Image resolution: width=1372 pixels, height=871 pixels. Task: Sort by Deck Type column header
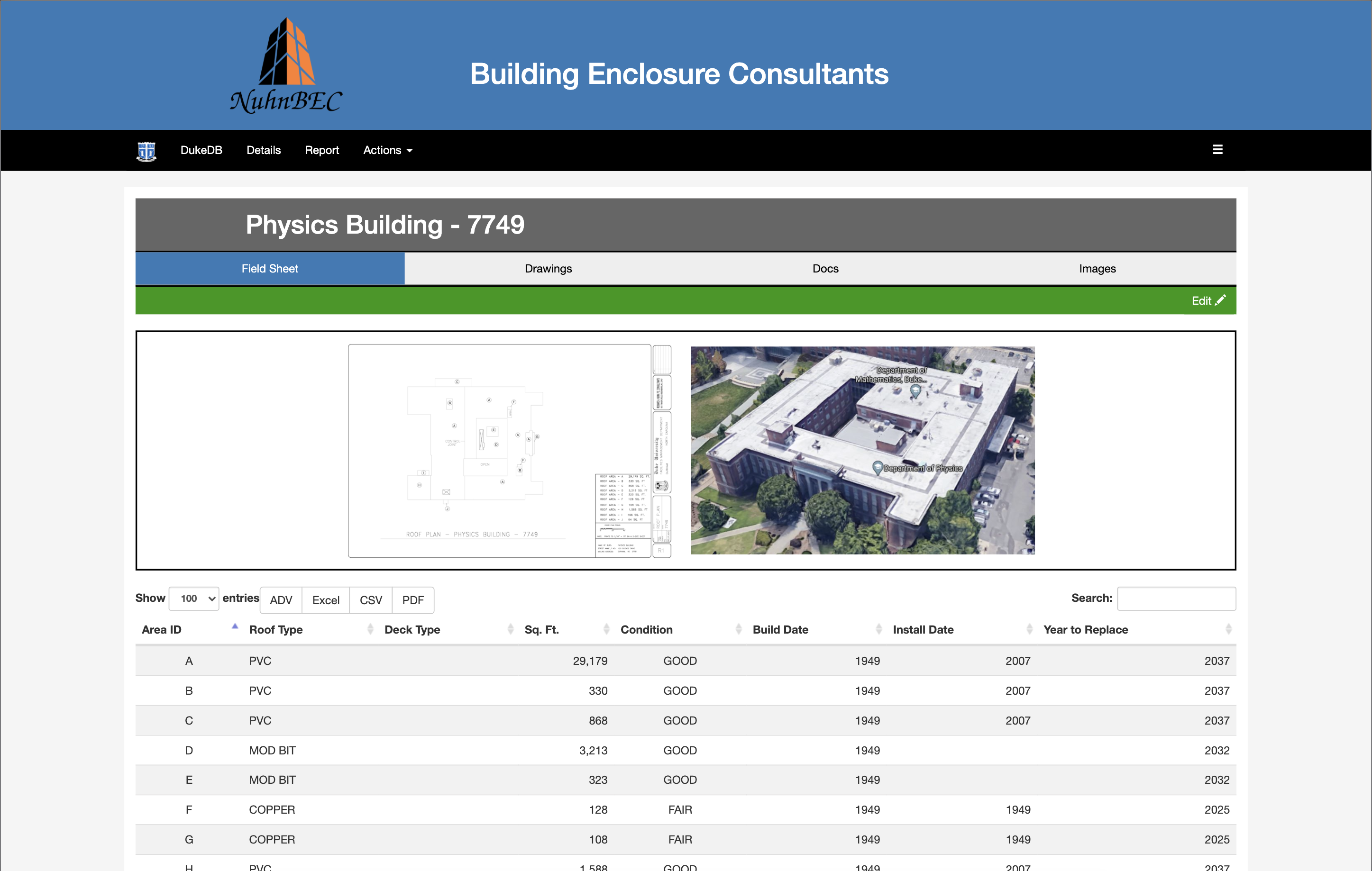click(x=412, y=629)
